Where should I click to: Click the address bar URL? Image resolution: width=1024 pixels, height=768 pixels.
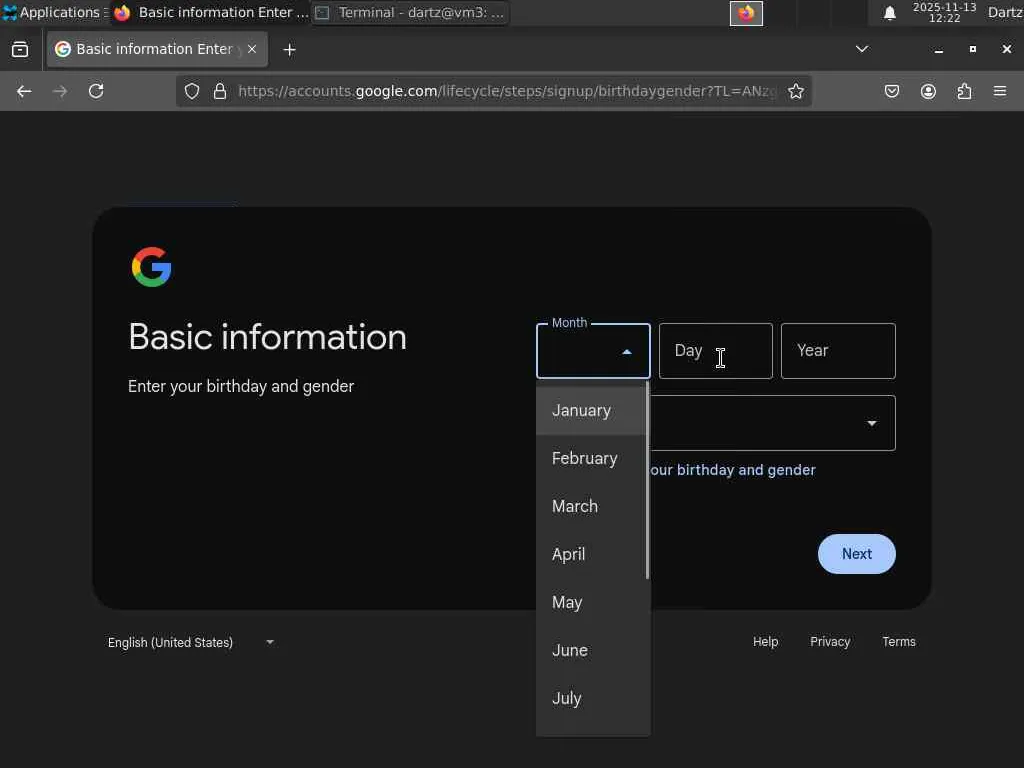pyautogui.click(x=507, y=91)
